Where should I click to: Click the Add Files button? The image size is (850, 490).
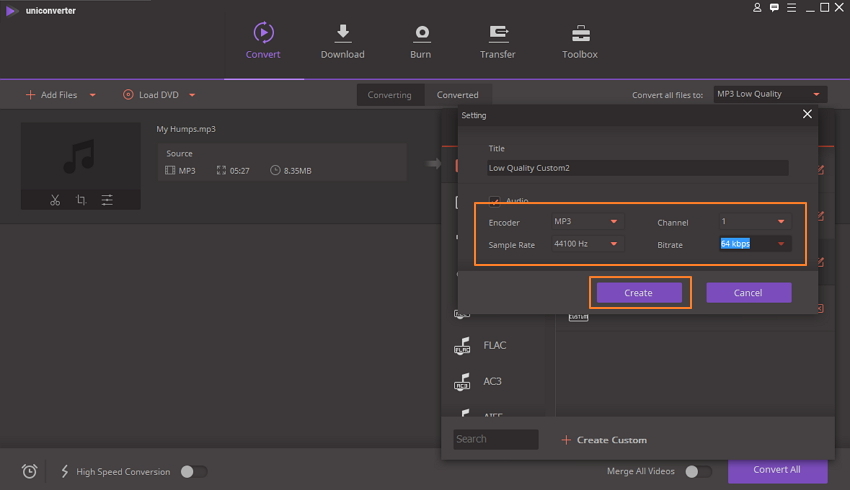tap(51, 95)
